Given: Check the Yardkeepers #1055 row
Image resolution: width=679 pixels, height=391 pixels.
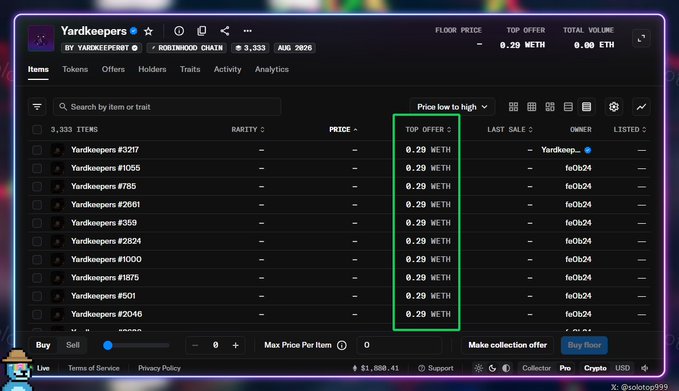Looking at the screenshot, I should coord(37,168).
